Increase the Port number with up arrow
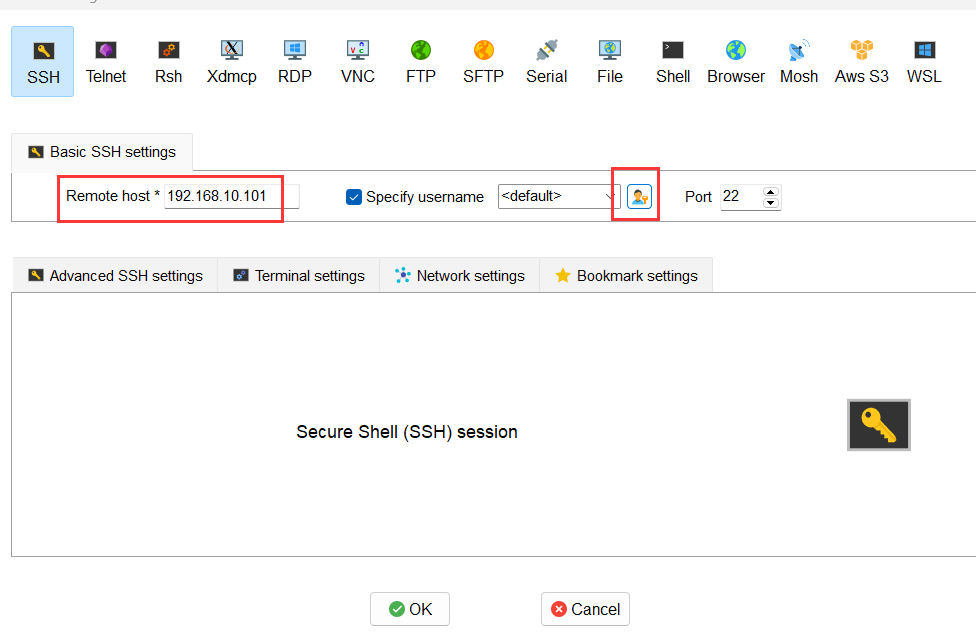This screenshot has width=976, height=642. 771,192
